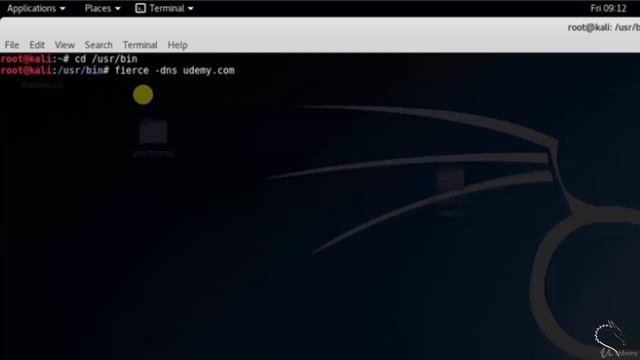
Task: Open the clock showing Fri 09:12
Action: pyautogui.click(x=608, y=8)
